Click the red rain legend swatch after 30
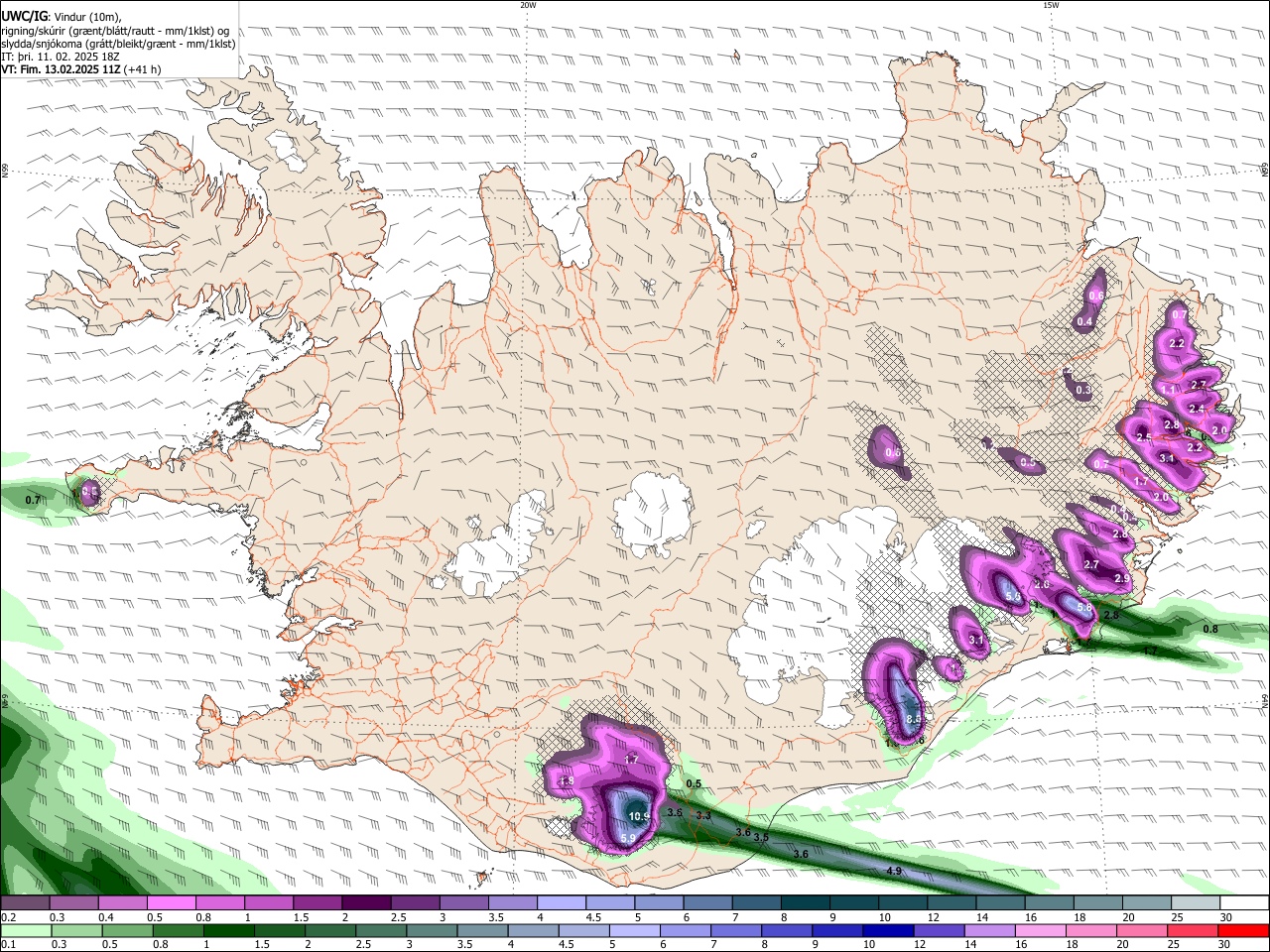The image size is (1270, 952). point(1244,930)
